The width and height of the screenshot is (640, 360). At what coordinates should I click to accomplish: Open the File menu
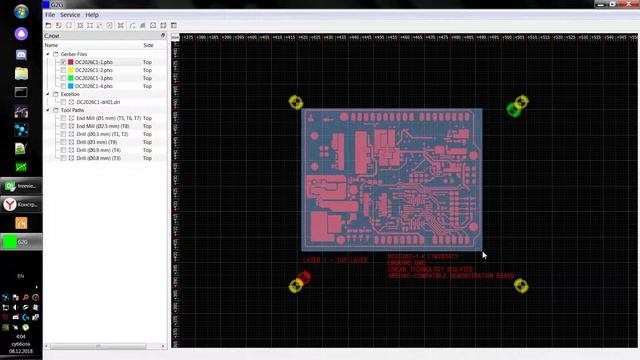coord(50,15)
